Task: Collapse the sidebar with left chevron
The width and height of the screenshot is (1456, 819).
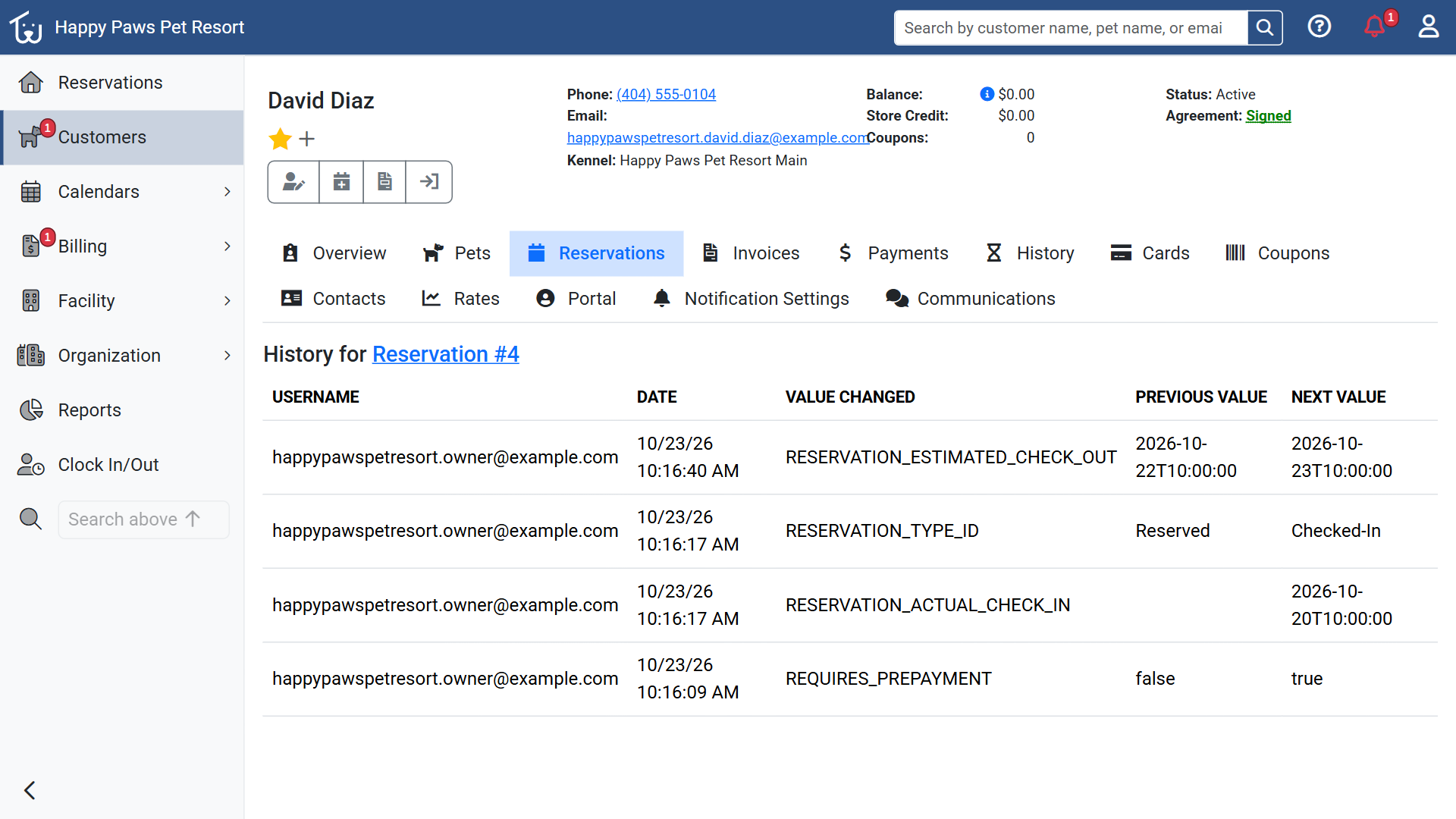Action: [30, 790]
